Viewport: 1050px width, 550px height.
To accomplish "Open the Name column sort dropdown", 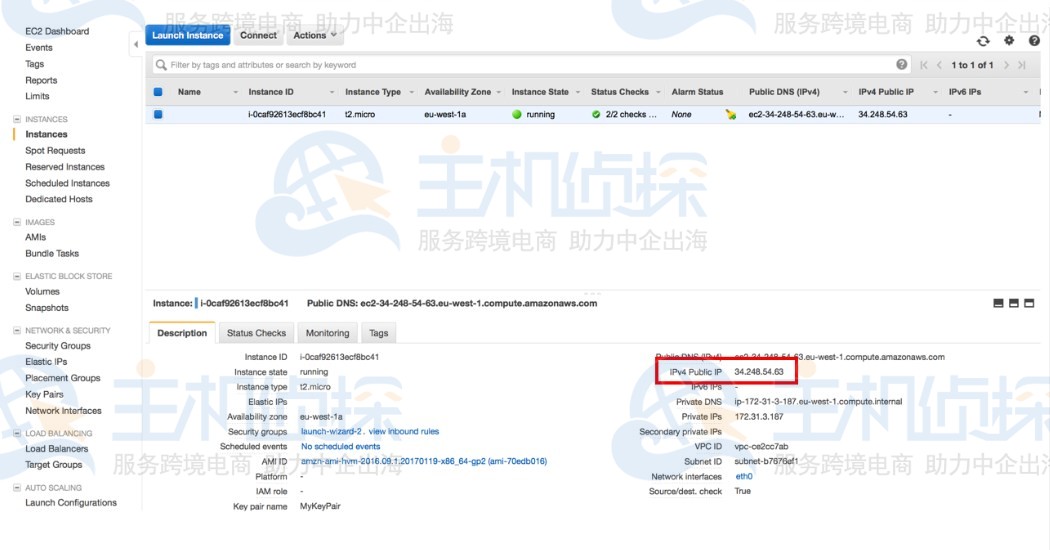I will (x=235, y=92).
